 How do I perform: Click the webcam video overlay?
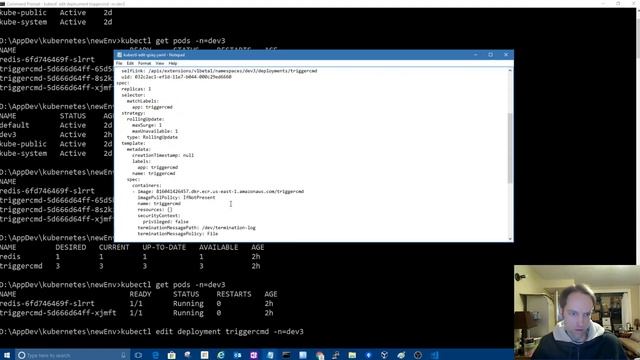click(577, 313)
